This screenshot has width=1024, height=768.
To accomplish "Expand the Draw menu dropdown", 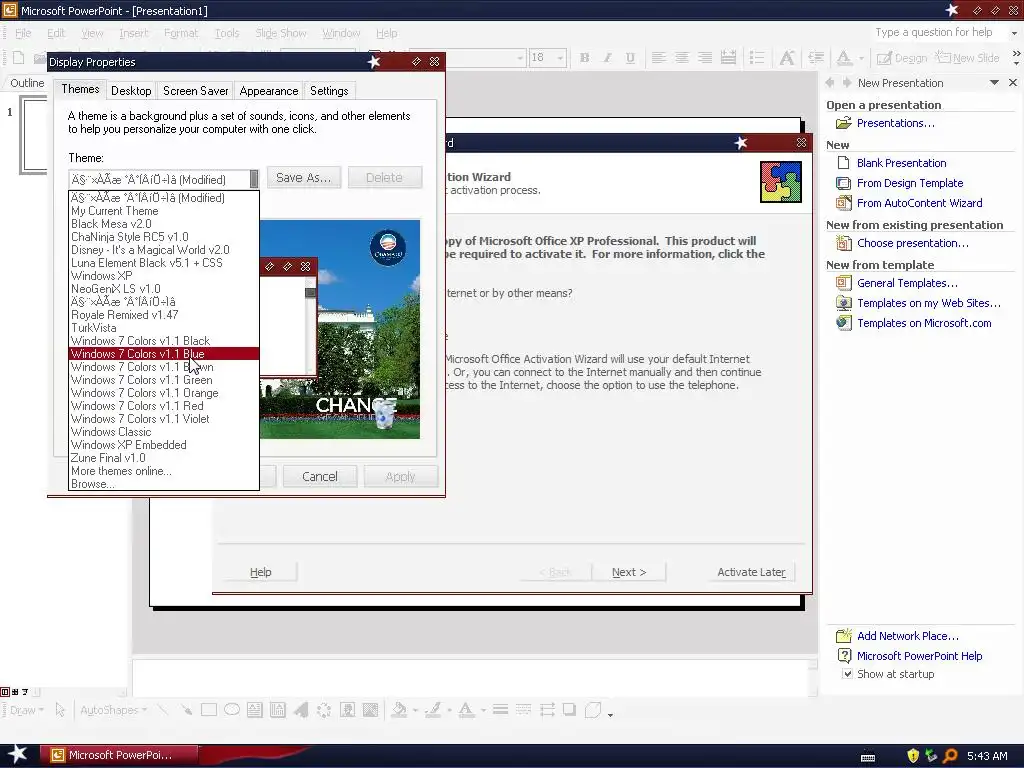I will point(27,710).
